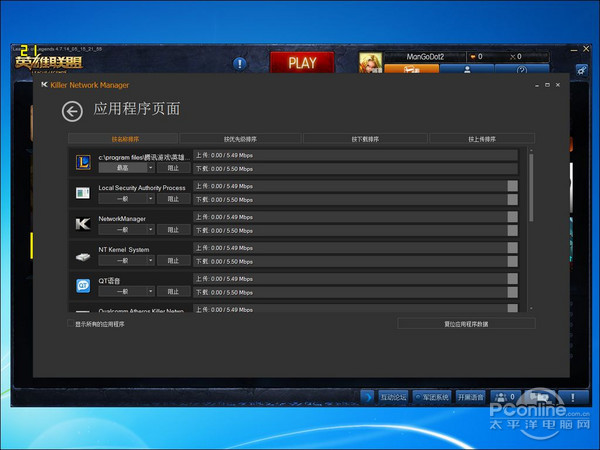Viewport: 600px width, 450px height.
Task: Click the scroll down arrow of app list
Action: coord(531,308)
